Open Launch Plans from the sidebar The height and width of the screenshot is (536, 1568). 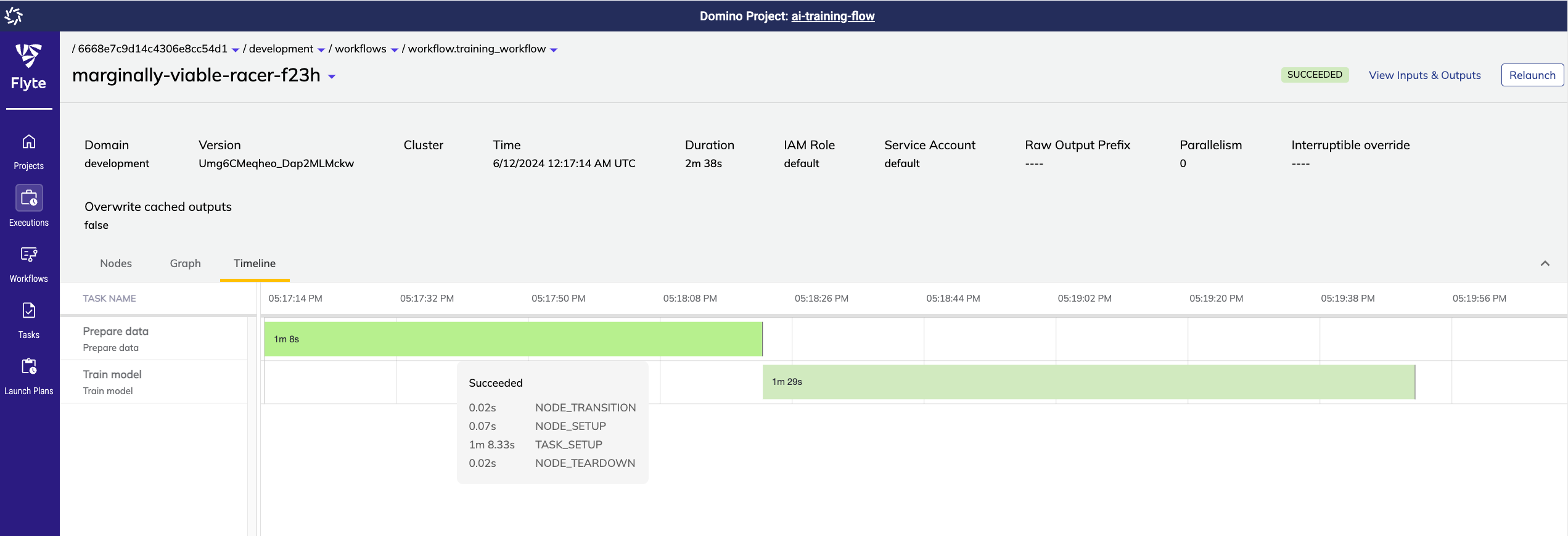click(x=29, y=377)
